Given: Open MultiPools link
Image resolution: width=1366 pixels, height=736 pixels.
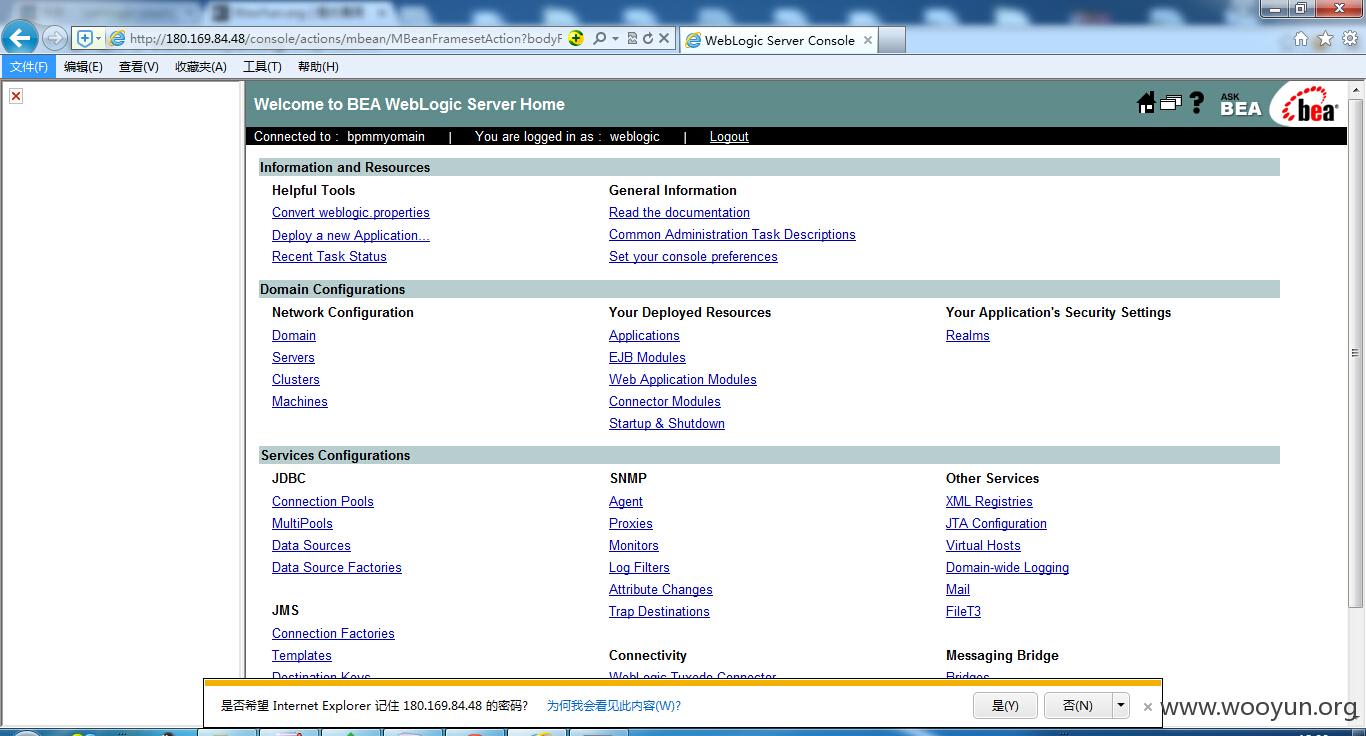Looking at the screenshot, I should point(302,524).
